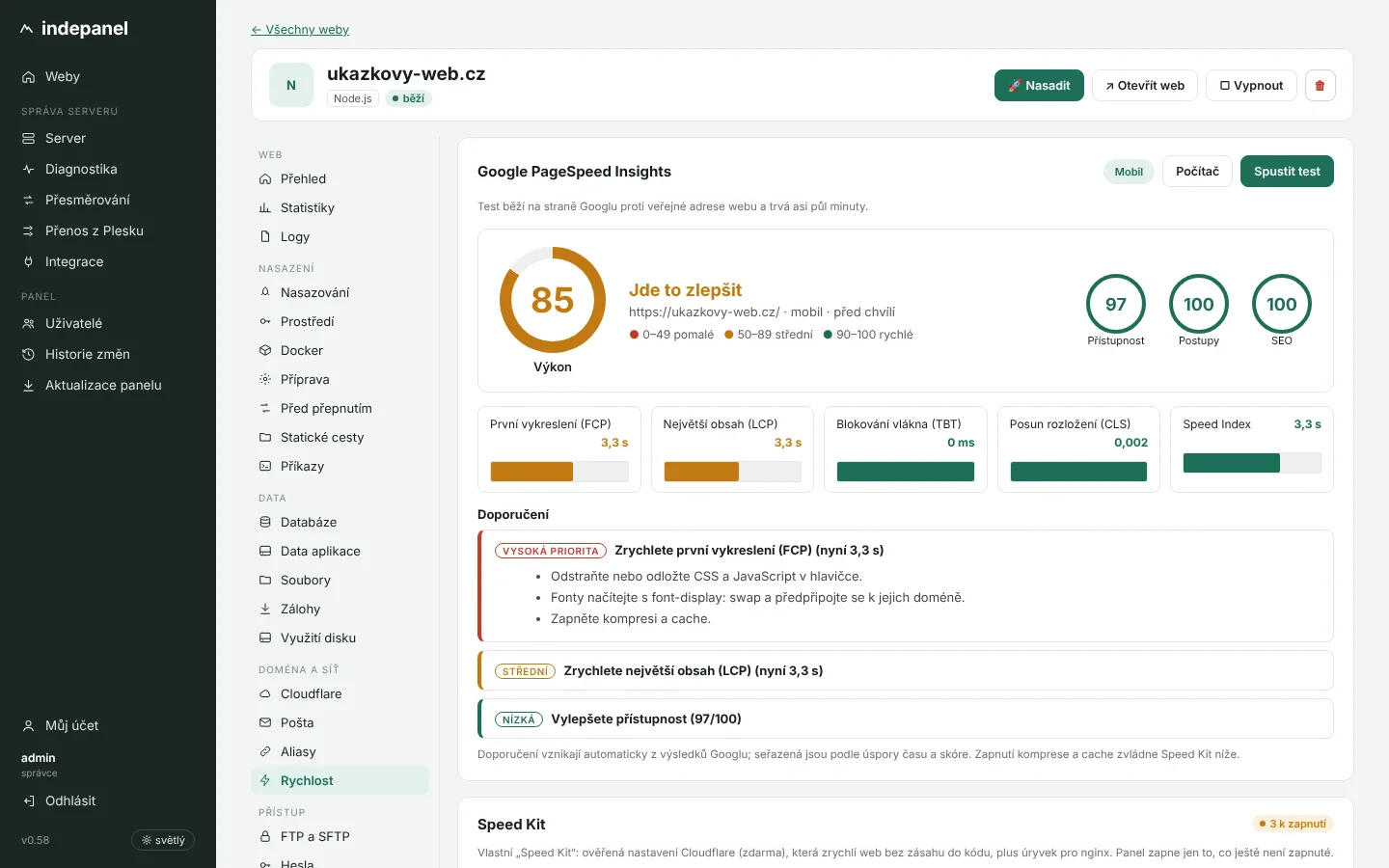Expand the STŘEDNÍ LCP recommendation
This screenshot has width=1389, height=868.
[906, 671]
